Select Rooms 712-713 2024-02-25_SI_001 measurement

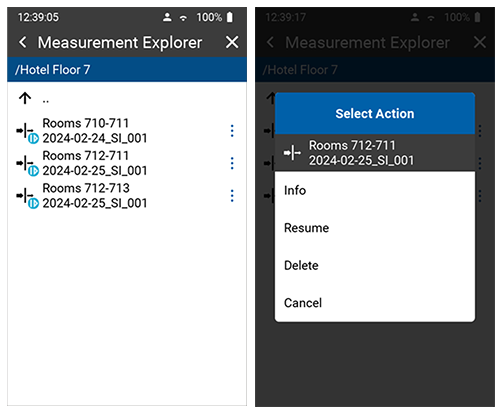pyautogui.click(x=95, y=196)
